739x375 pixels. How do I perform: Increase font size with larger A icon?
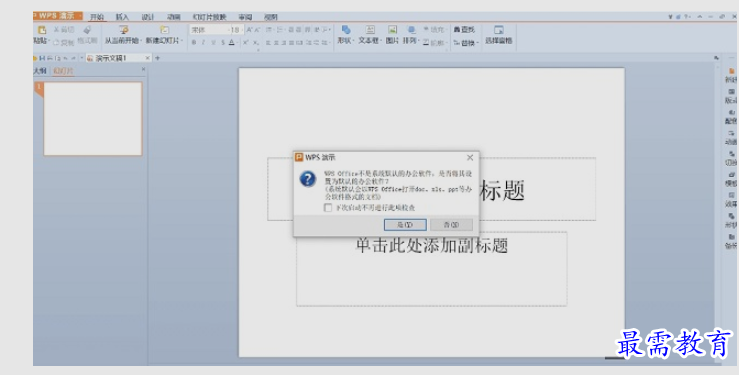pyautogui.click(x=249, y=30)
